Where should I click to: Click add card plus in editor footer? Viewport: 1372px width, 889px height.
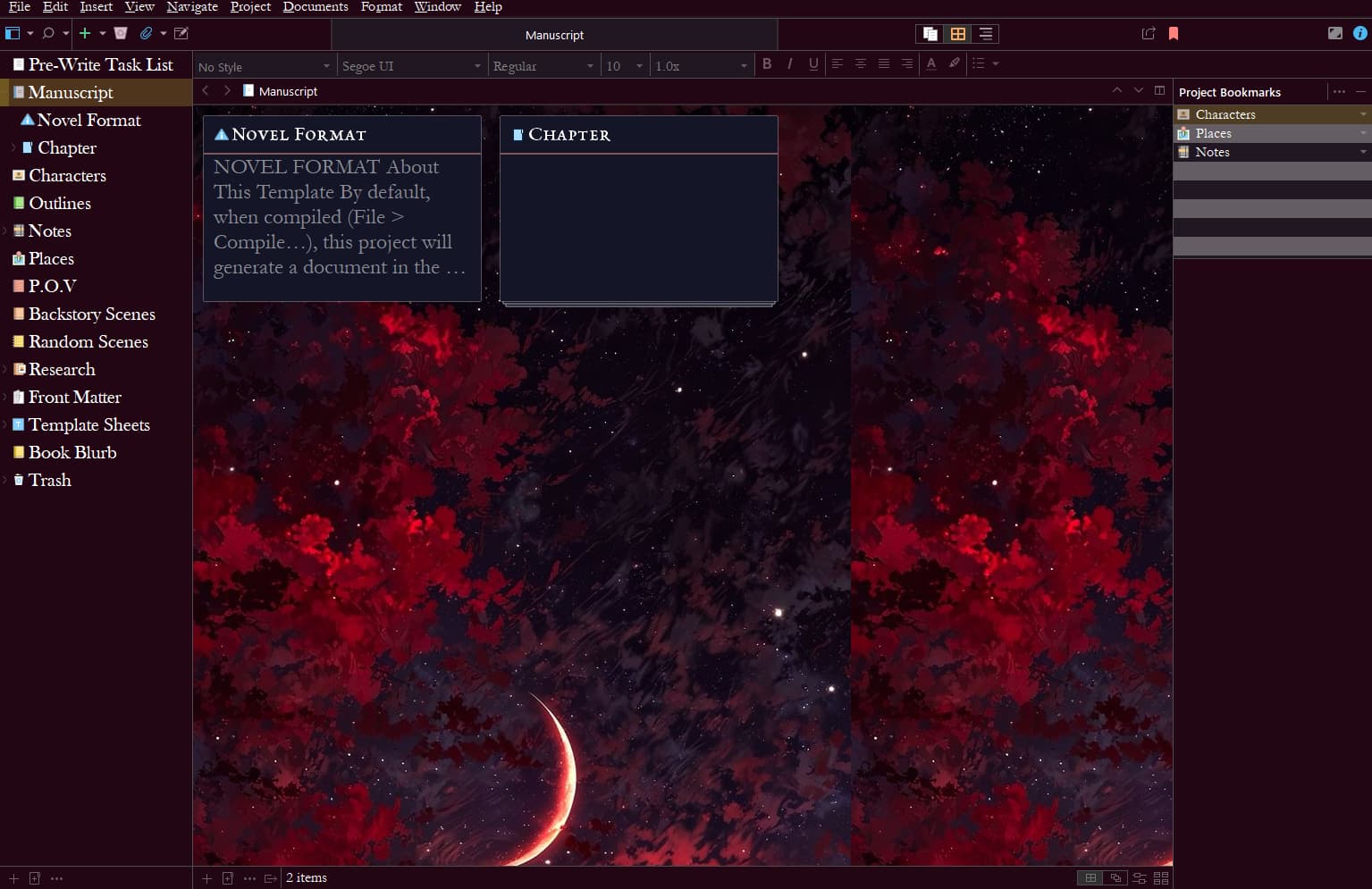tap(206, 878)
